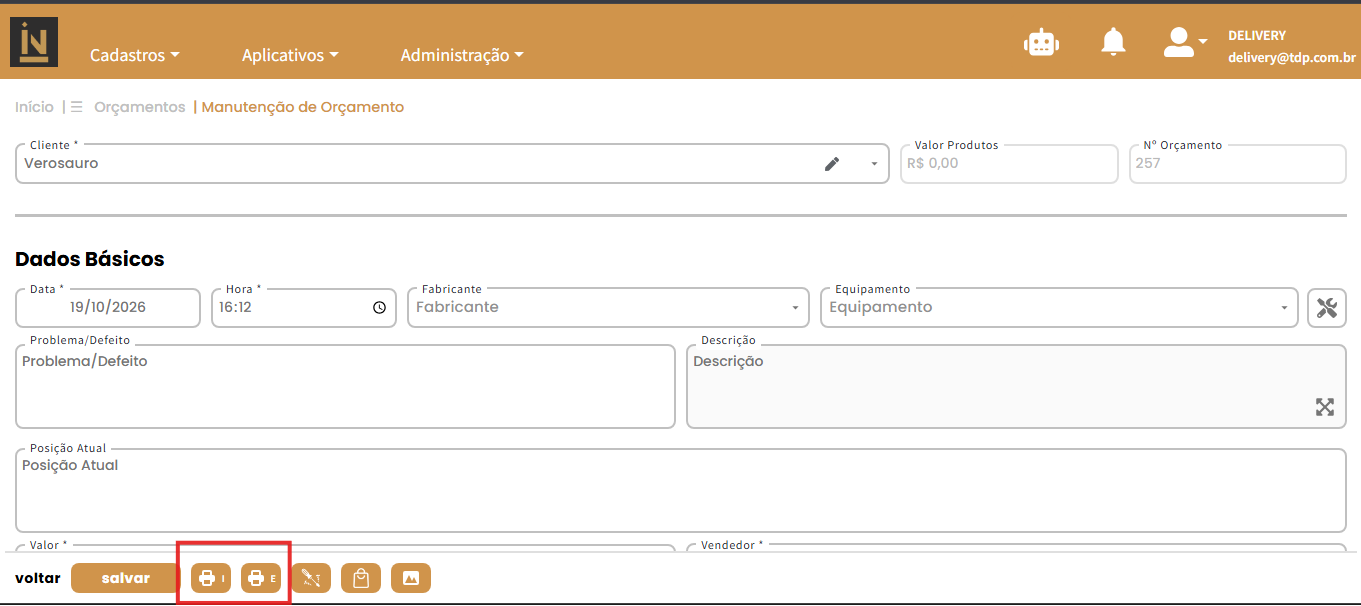Click the voltar link
This screenshot has width=1361, height=606.
38,578
